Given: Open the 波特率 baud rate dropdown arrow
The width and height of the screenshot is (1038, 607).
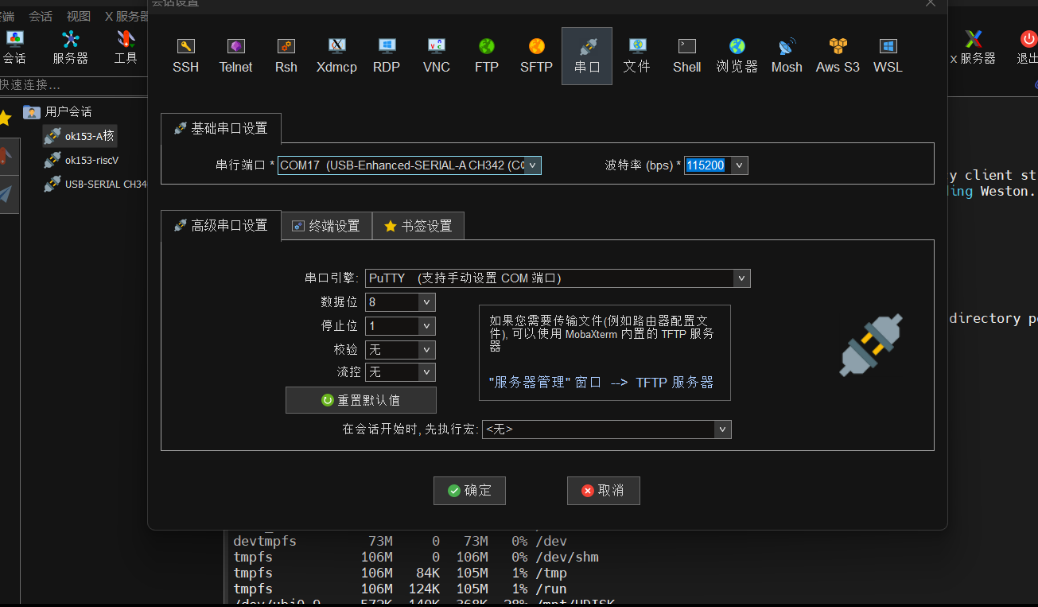Looking at the screenshot, I should [739, 165].
